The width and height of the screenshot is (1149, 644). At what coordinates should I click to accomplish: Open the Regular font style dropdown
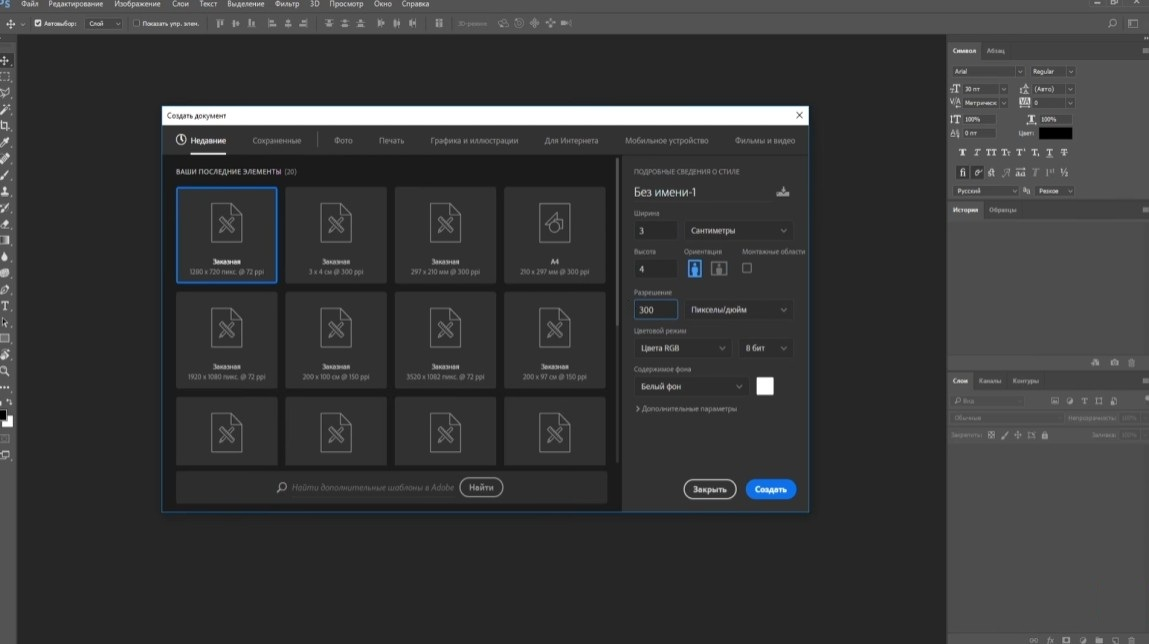1052,71
